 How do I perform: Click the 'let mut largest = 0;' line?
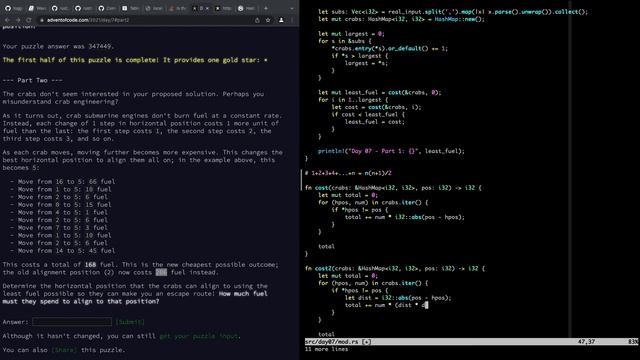351,34
